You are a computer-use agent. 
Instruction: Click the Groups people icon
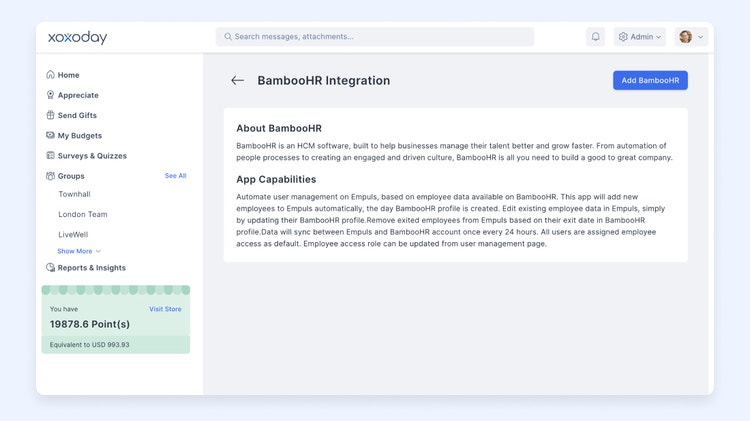point(50,176)
